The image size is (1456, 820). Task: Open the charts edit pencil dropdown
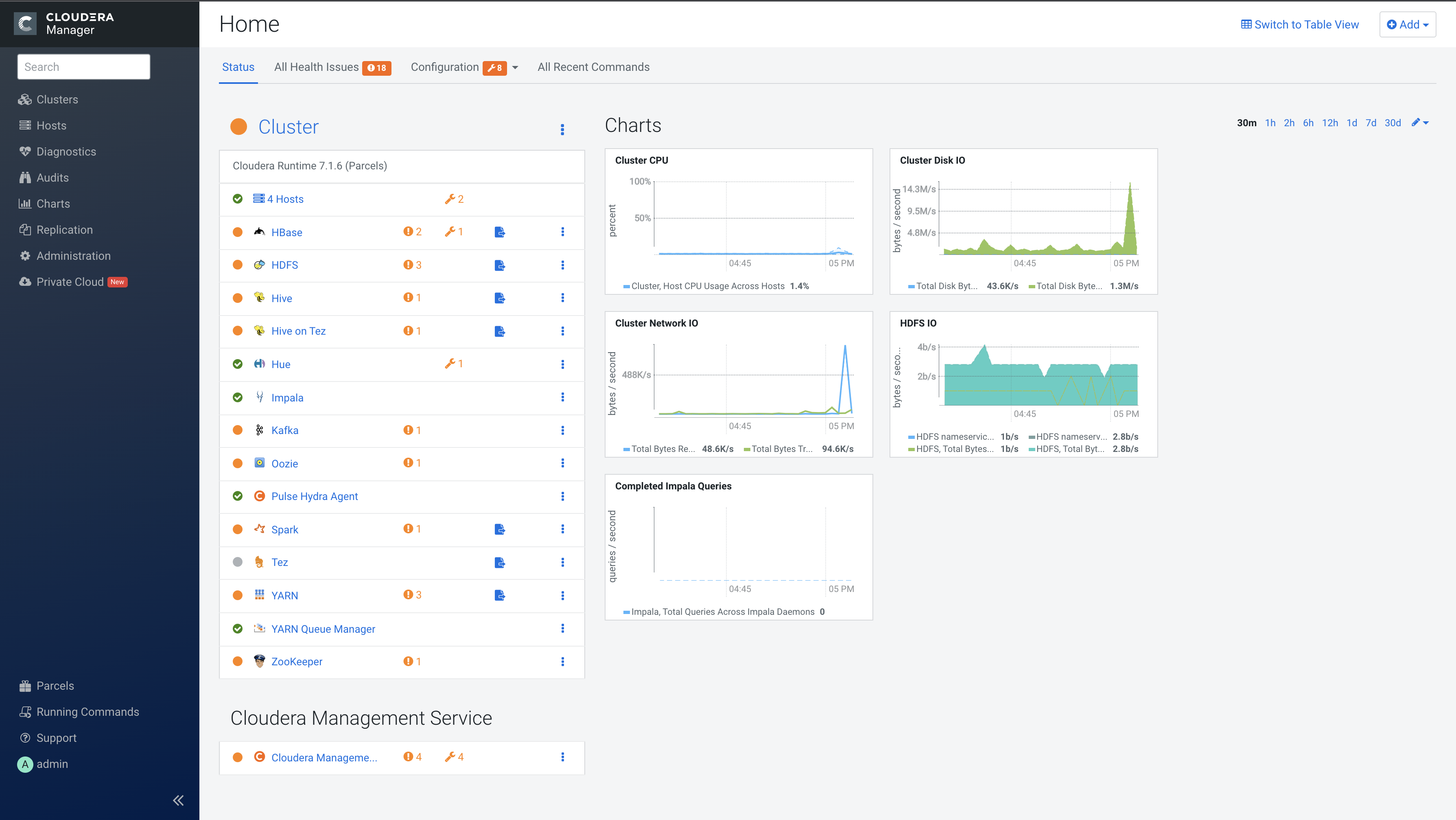coord(1420,123)
